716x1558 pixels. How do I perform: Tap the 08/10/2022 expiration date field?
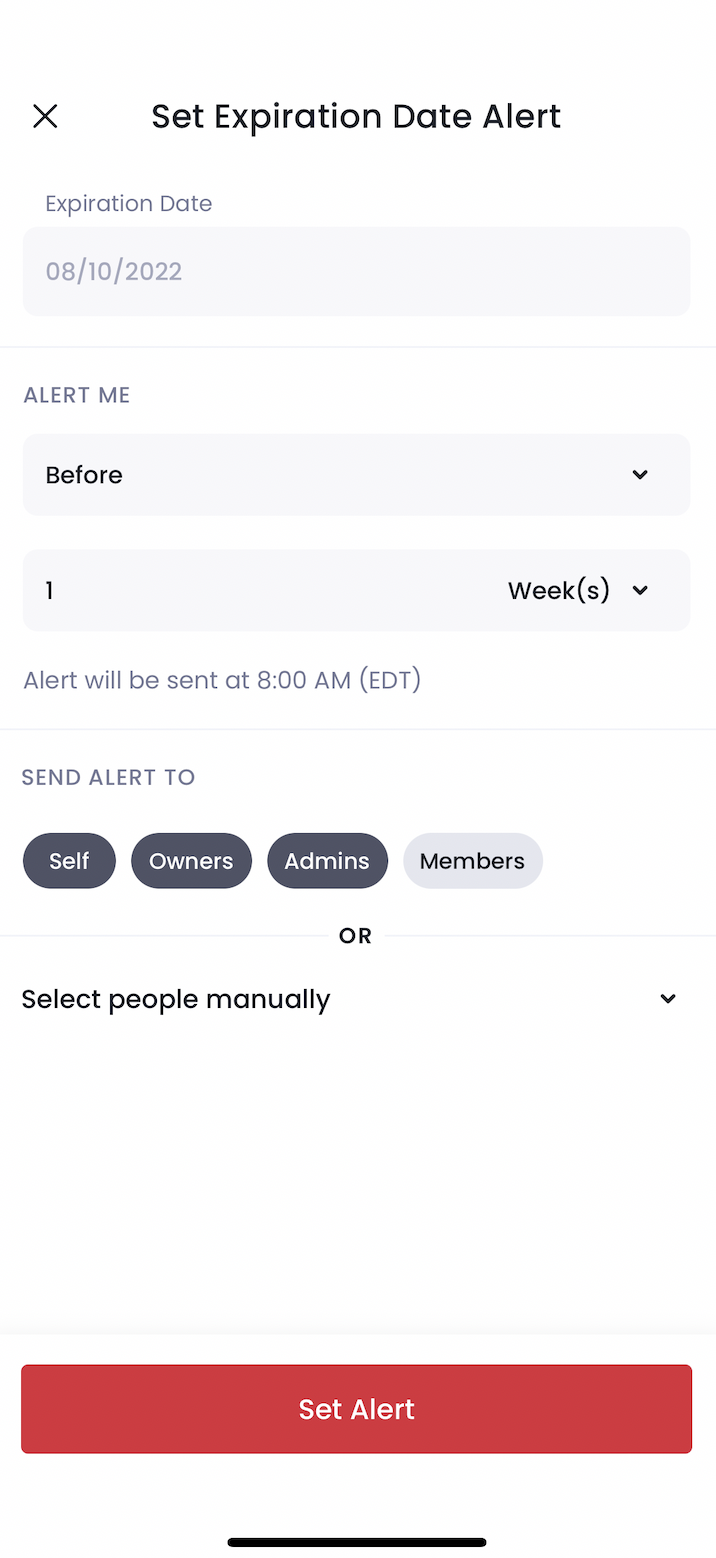tap(356, 271)
